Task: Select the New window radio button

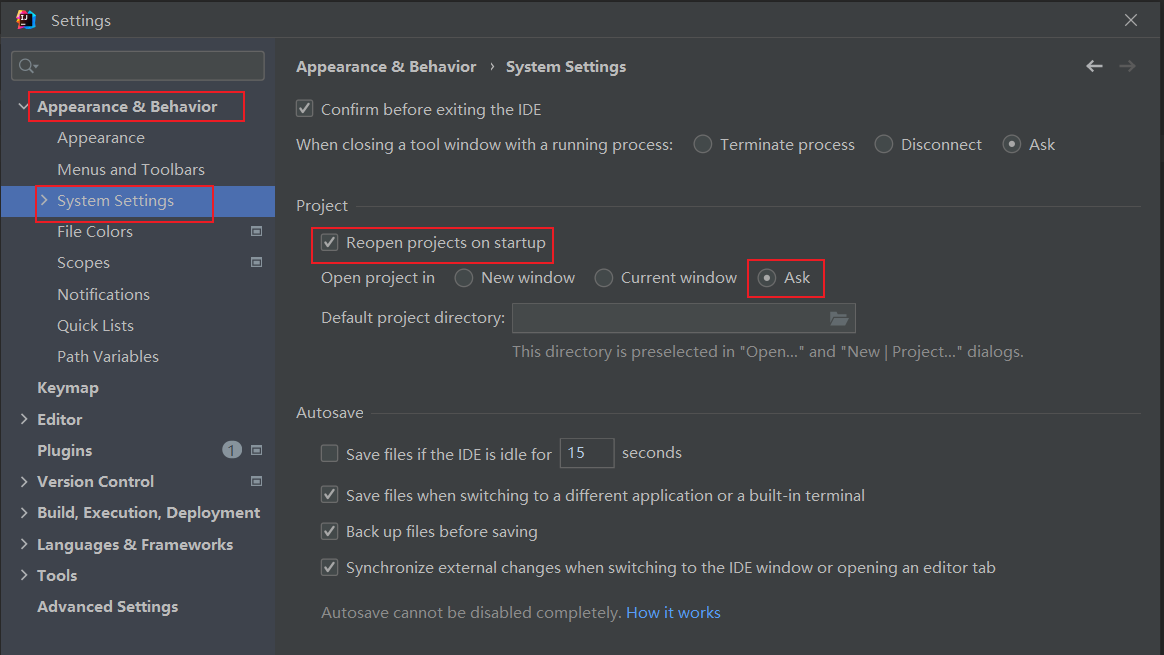Action: (464, 278)
